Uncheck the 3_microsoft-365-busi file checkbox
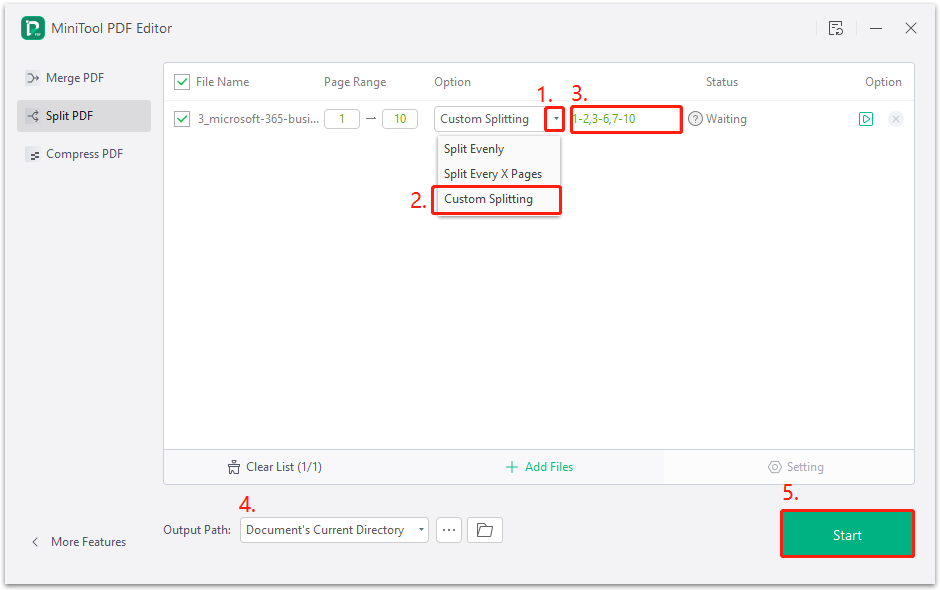 182,119
